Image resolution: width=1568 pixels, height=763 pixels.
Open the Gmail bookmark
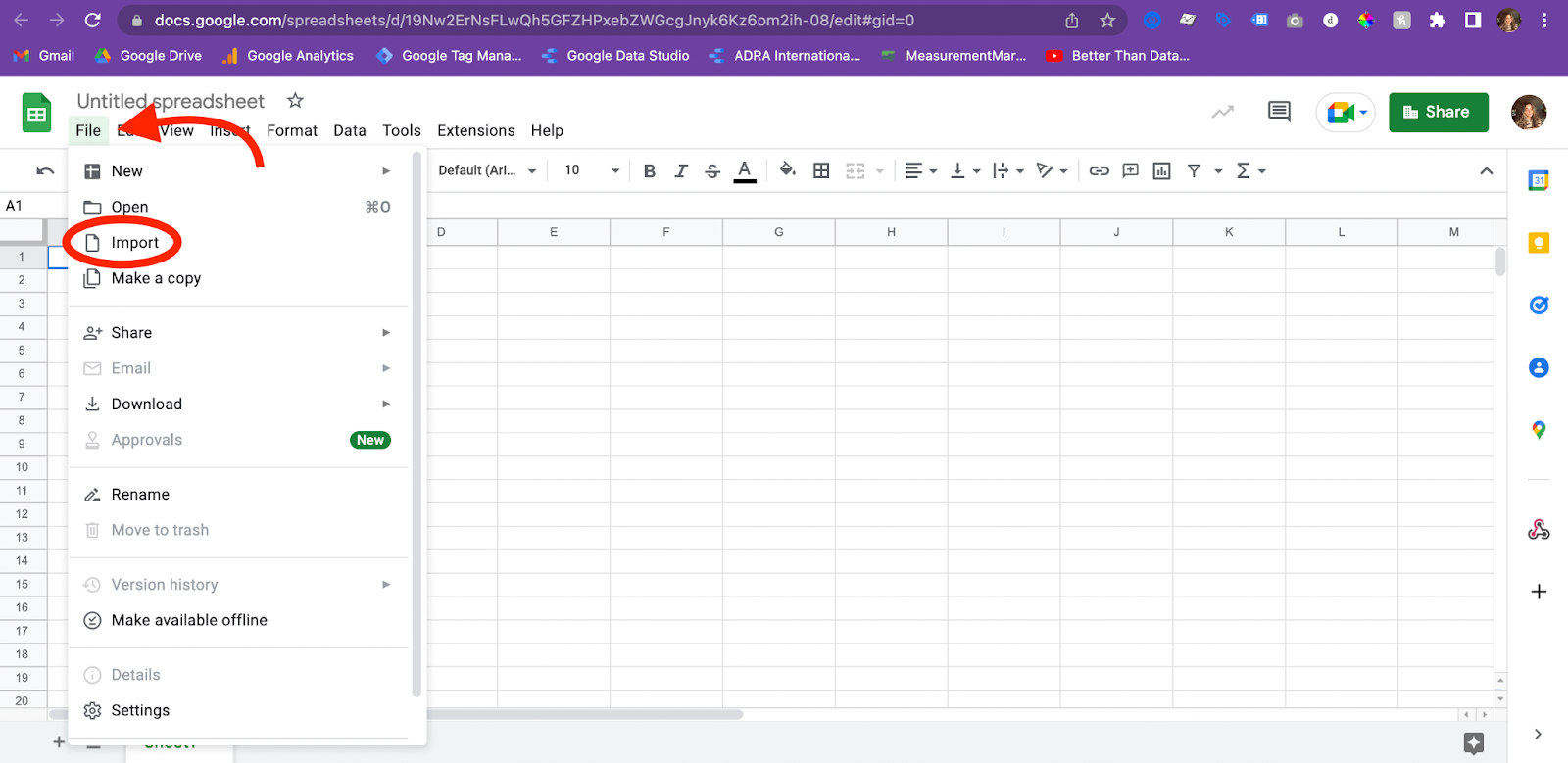click(x=44, y=56)
